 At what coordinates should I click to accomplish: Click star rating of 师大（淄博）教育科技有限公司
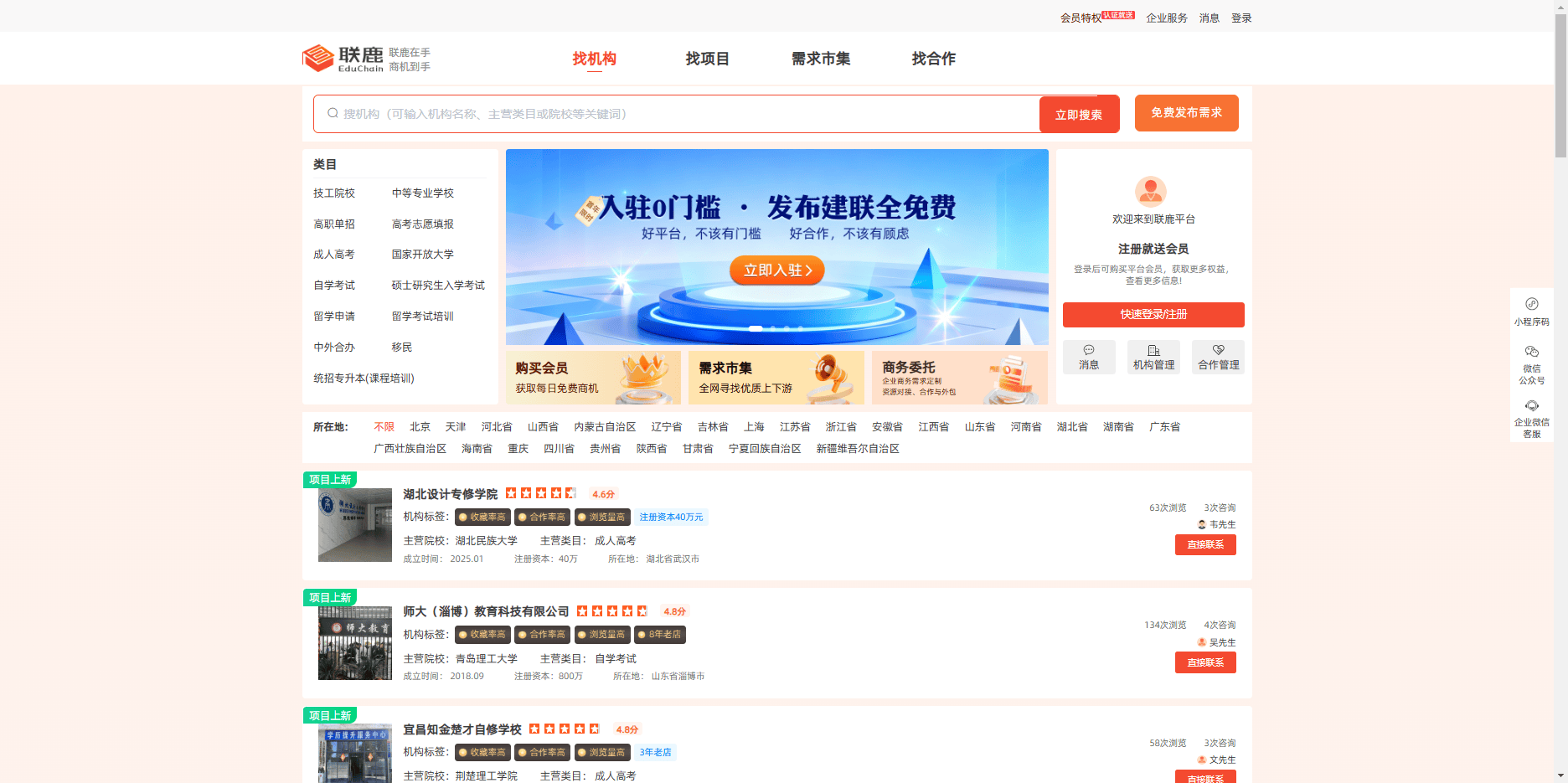click(x=612, y=611)
